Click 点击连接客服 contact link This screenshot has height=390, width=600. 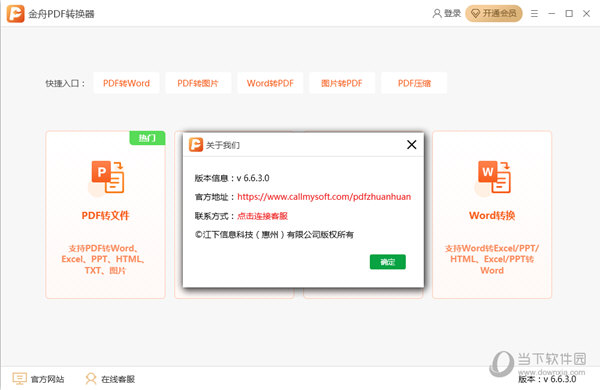pyautogui.click(x=262, y=216)
